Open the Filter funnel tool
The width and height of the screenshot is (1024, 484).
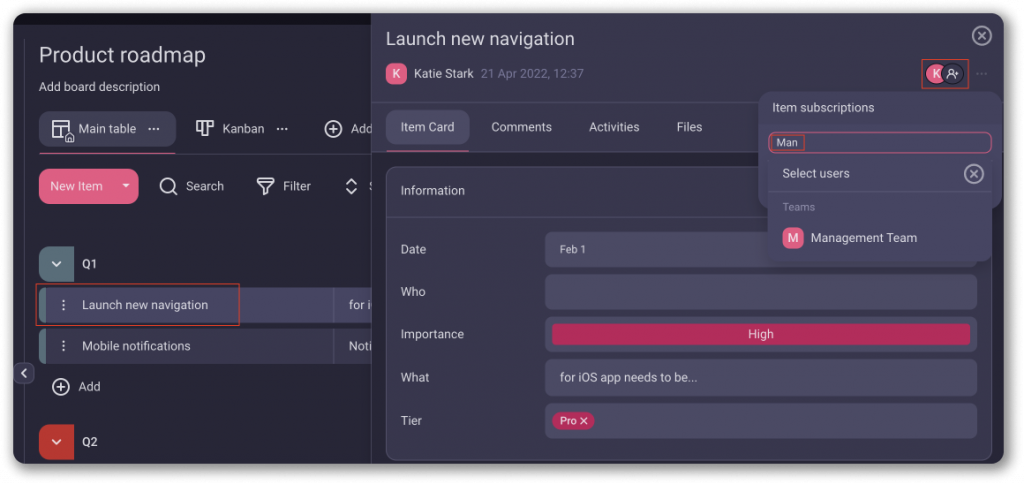pyautogui.click(x=265, y=186)
